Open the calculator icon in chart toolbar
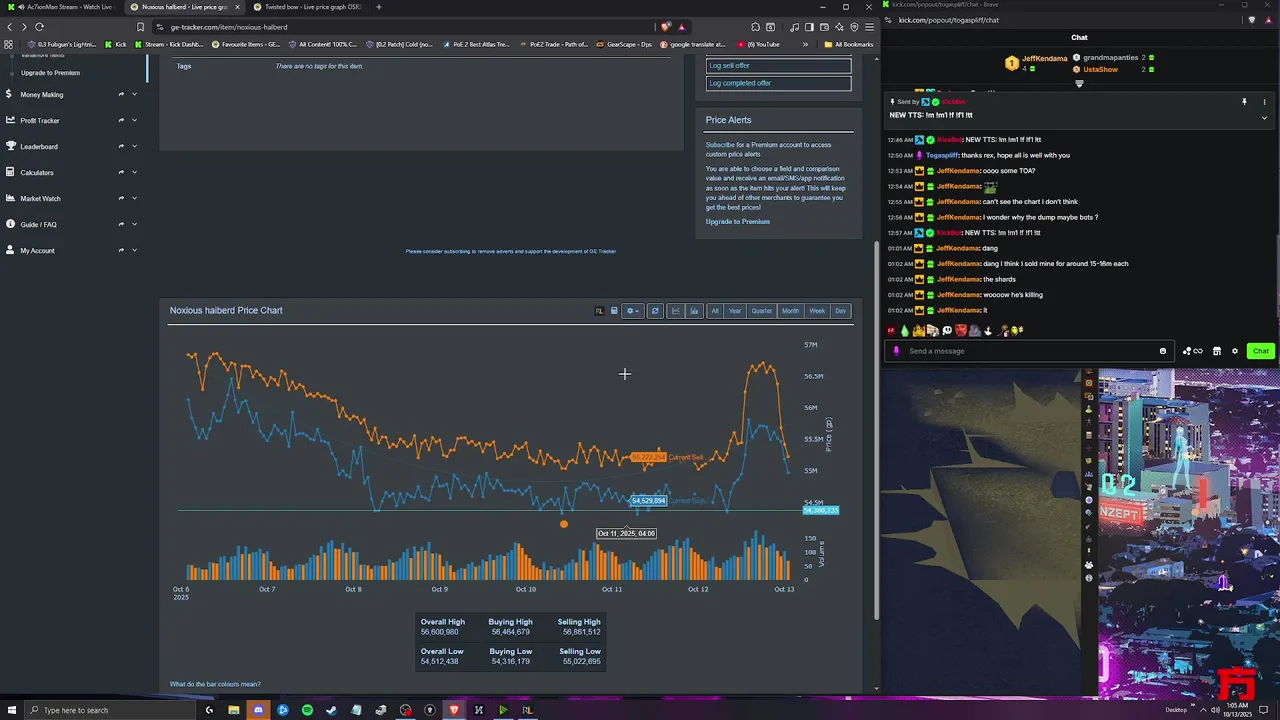The width and height of the screenshot is (1280, 720). tap(614, 311)
